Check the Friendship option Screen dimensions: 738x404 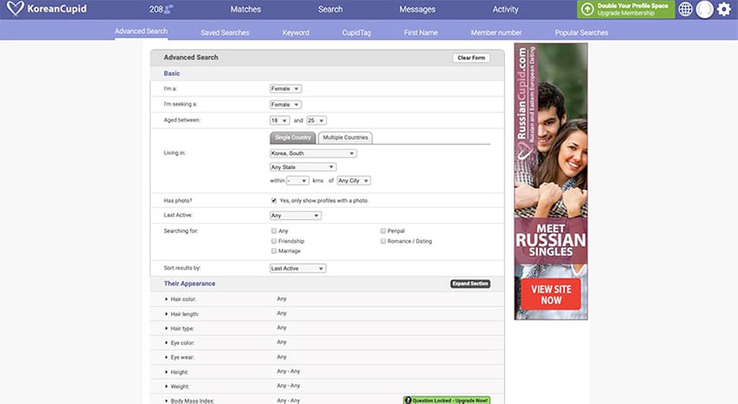[273, 241]
